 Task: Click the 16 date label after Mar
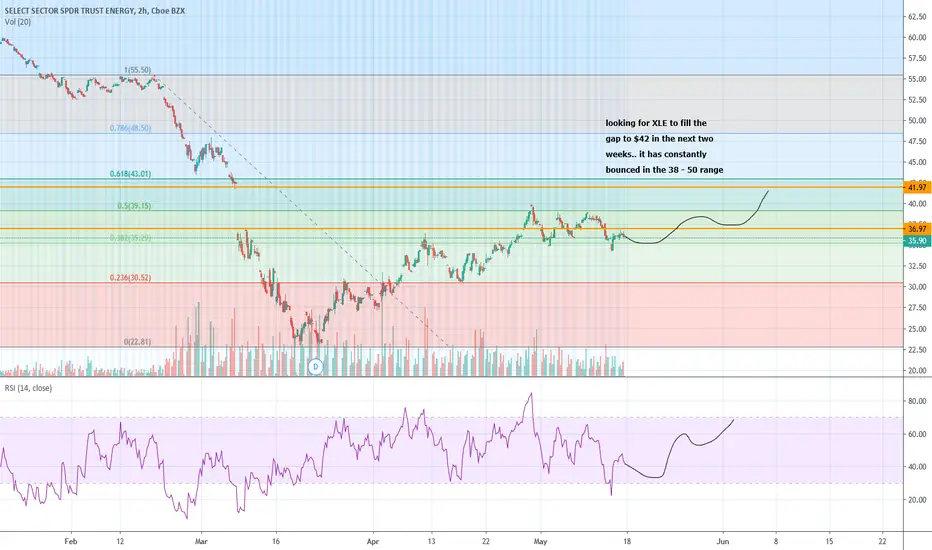[276, 542]
